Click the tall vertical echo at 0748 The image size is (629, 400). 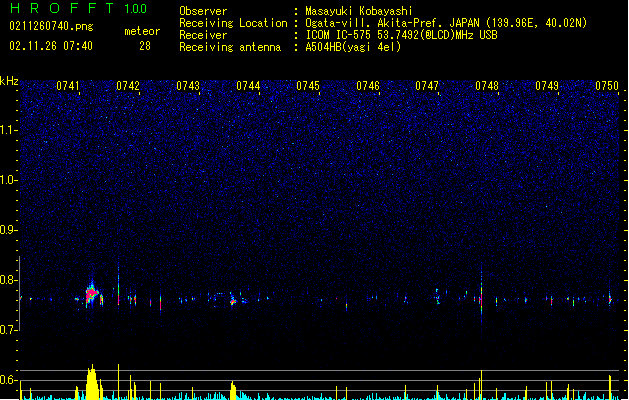pos(481,297)
